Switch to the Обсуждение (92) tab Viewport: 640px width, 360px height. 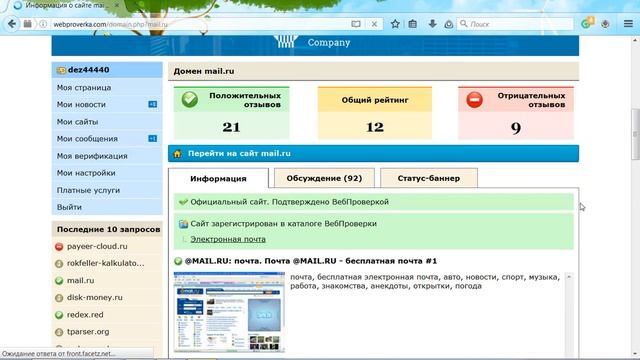(x=324, y=178)
